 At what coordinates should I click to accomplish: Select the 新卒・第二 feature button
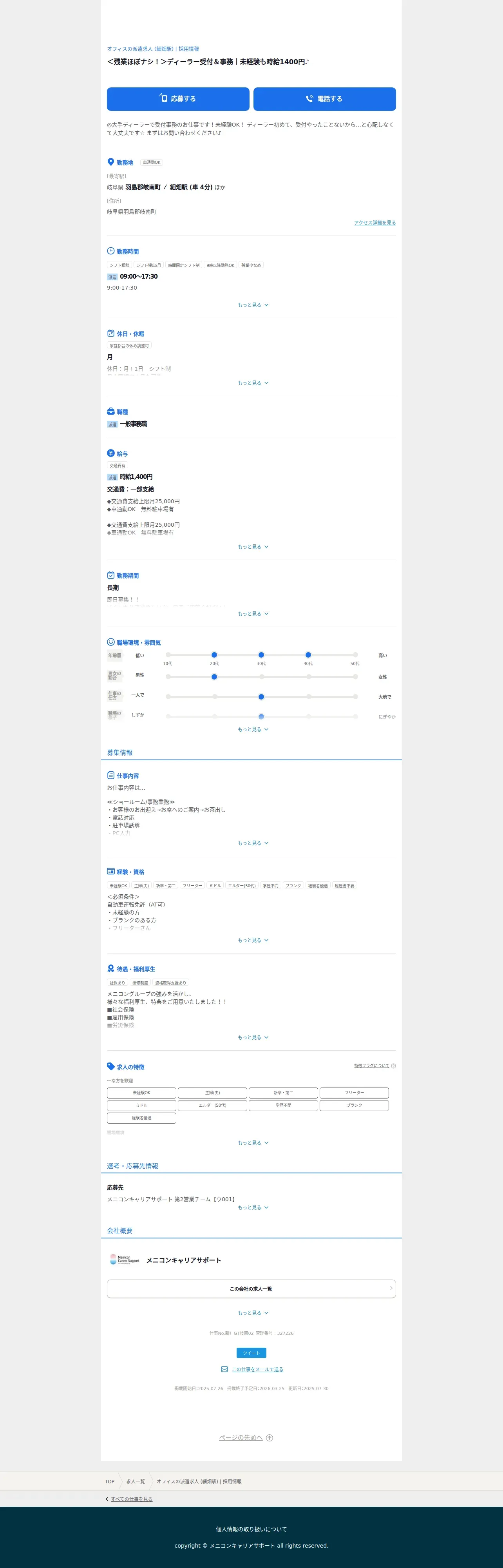point(284,1093)
